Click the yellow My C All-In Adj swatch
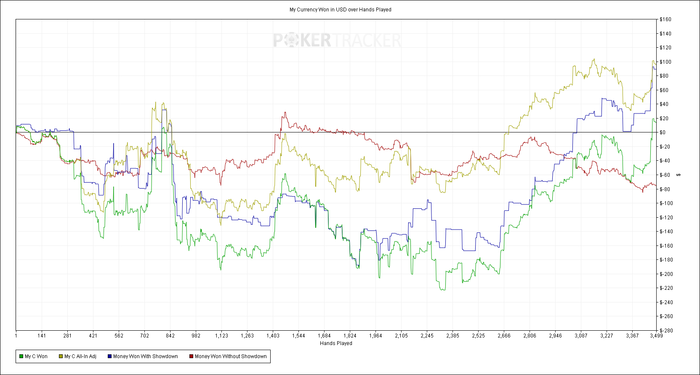 (61, 356)
